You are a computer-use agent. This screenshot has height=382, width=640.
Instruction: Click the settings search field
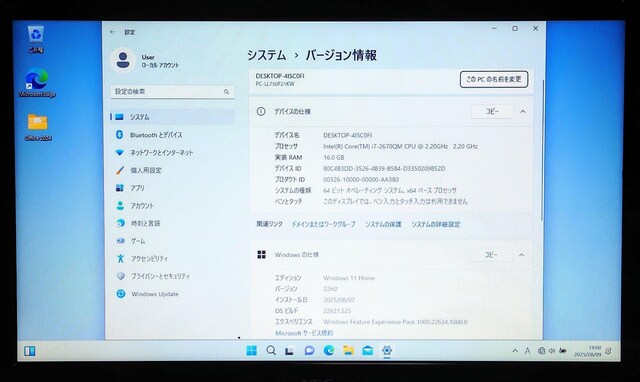pos(172,92)
